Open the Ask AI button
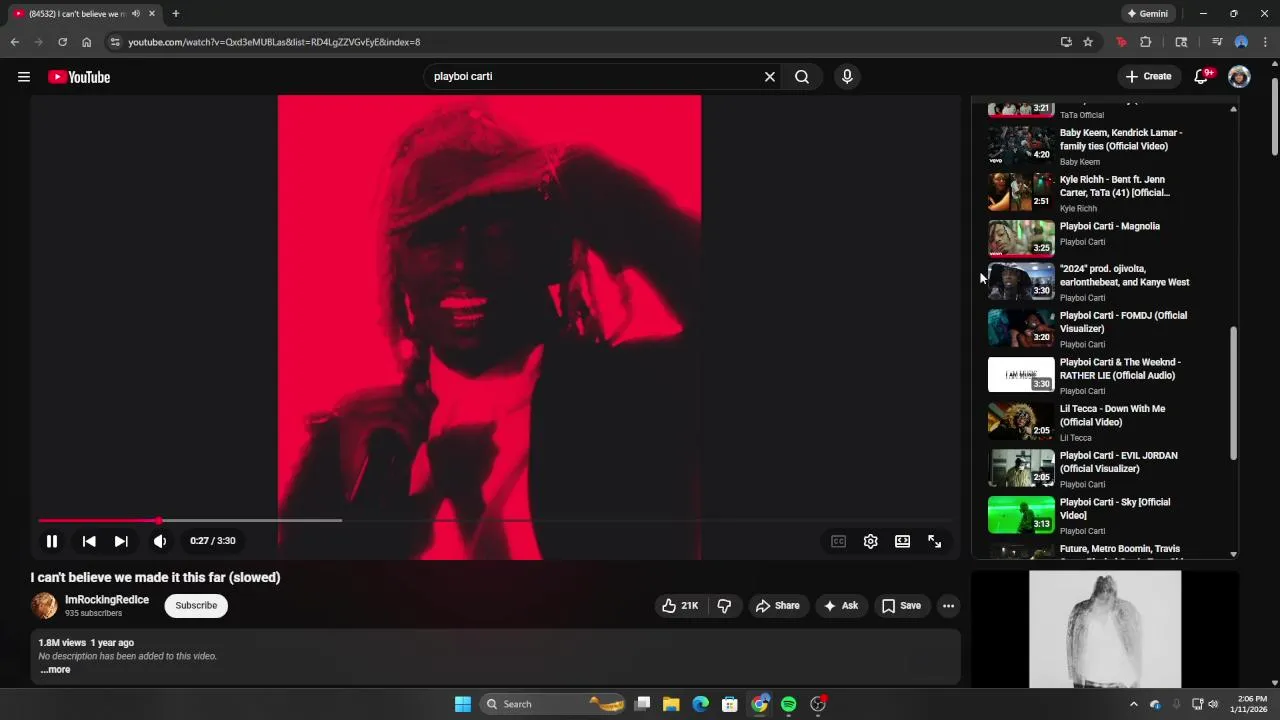The image size is (1280, 720). pyautogui.click(x=841, y=606)
